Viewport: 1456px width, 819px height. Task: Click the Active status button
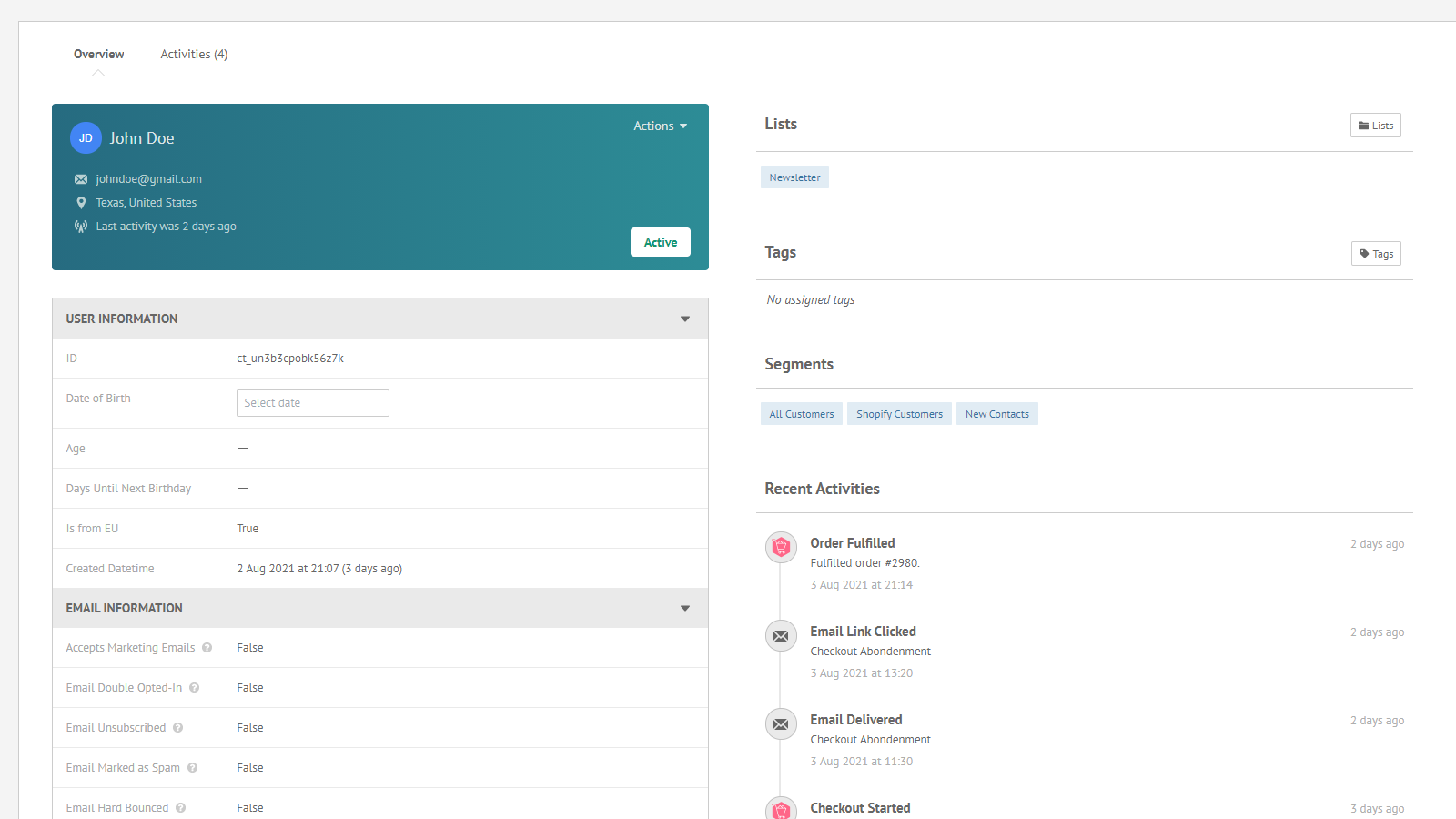pyautogui.click(x=661, y=242)
